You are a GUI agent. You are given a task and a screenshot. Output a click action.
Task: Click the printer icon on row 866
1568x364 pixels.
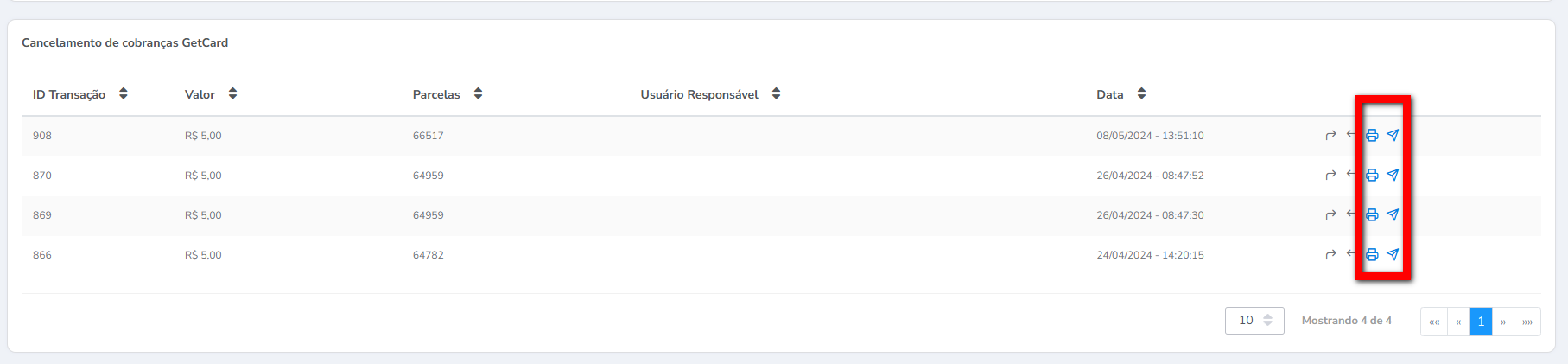coord(1372,254)
